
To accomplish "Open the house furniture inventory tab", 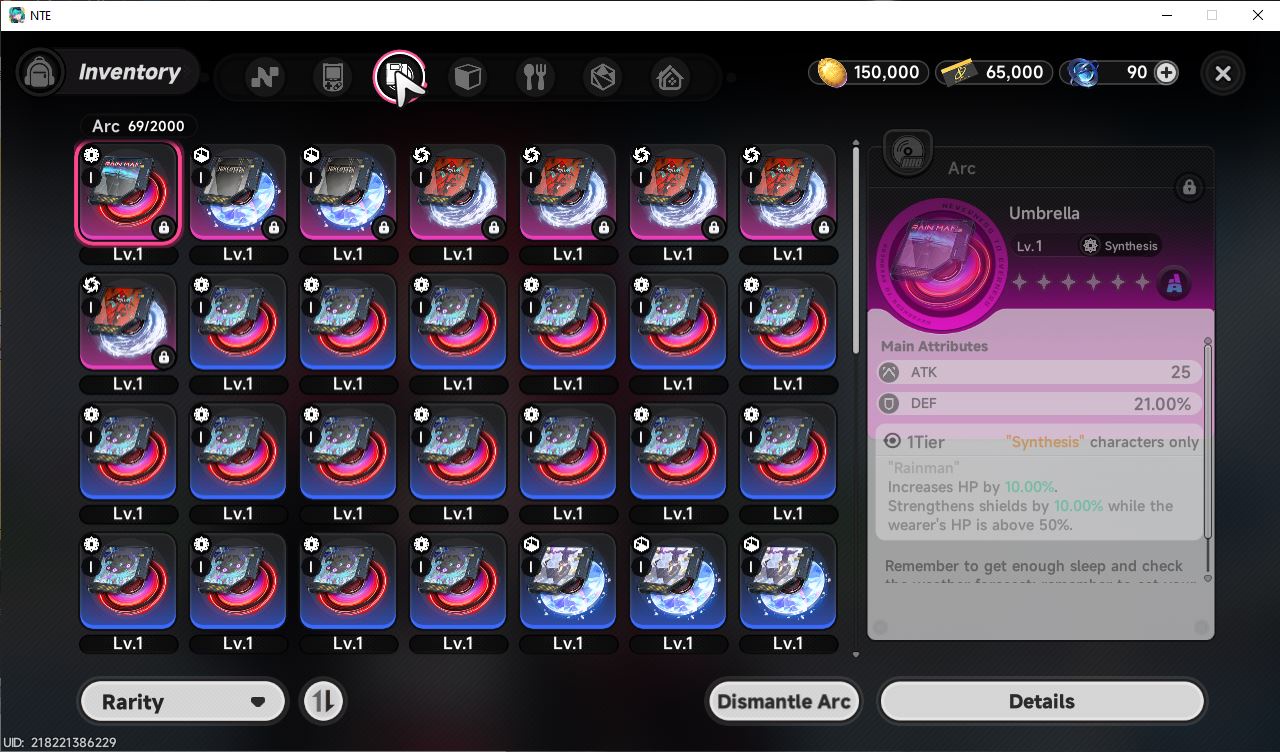I will 670,77.
